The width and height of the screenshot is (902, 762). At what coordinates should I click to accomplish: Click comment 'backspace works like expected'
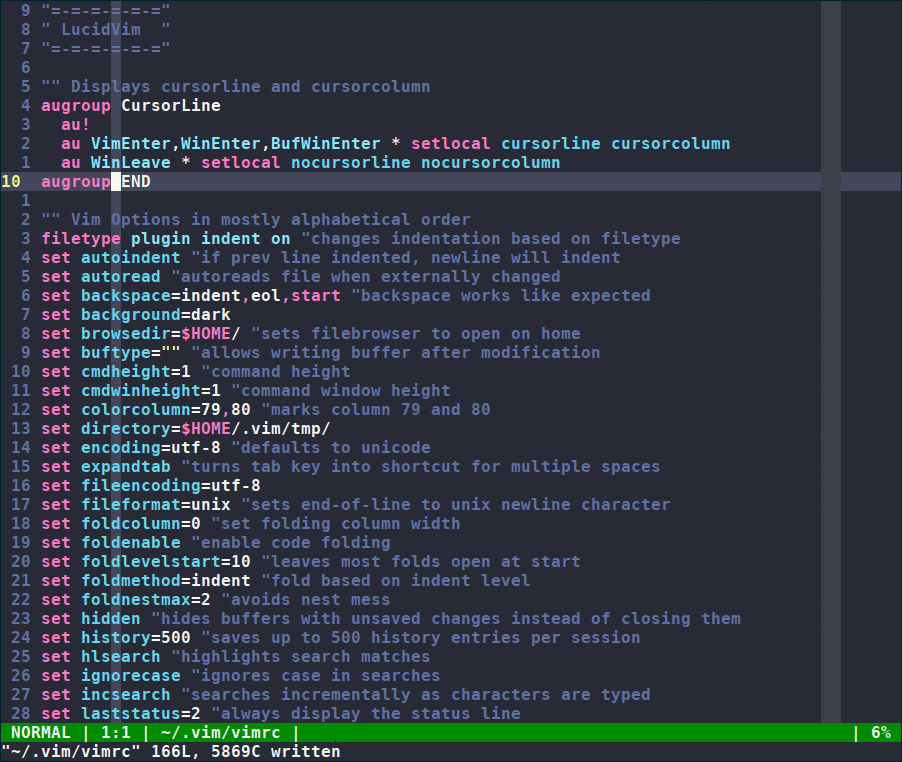click(500, 295)
